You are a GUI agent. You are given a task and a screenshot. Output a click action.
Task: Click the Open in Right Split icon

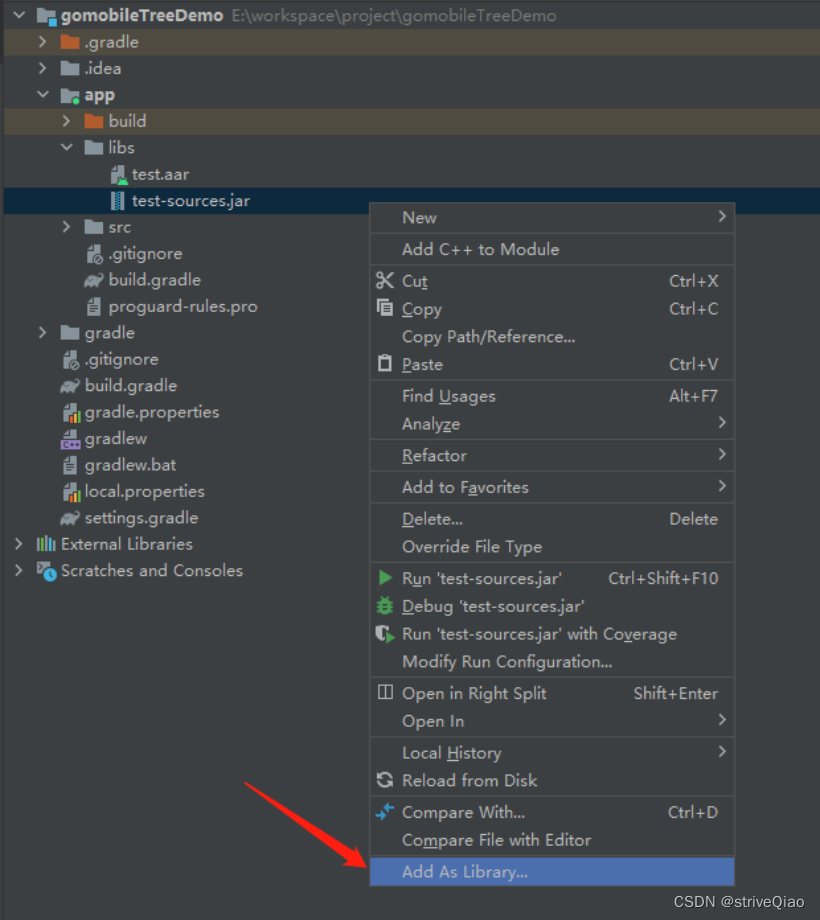coord(385,692)
